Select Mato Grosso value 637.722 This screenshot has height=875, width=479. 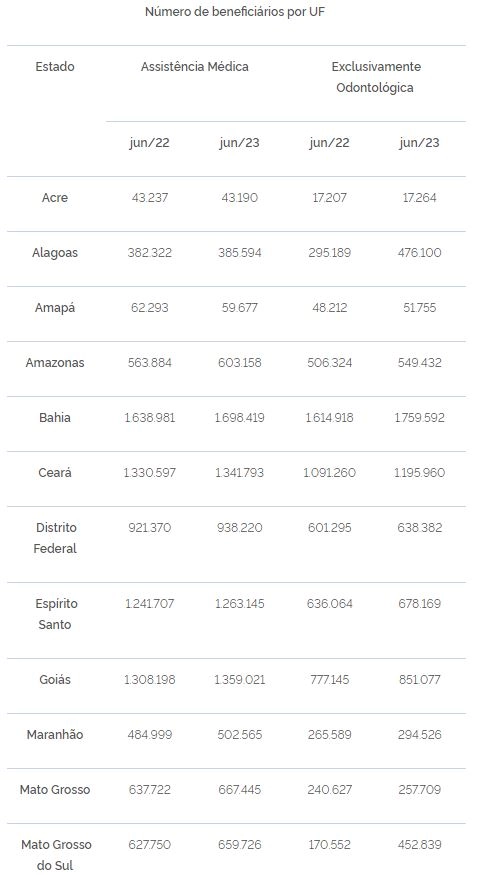click(149, 789)
